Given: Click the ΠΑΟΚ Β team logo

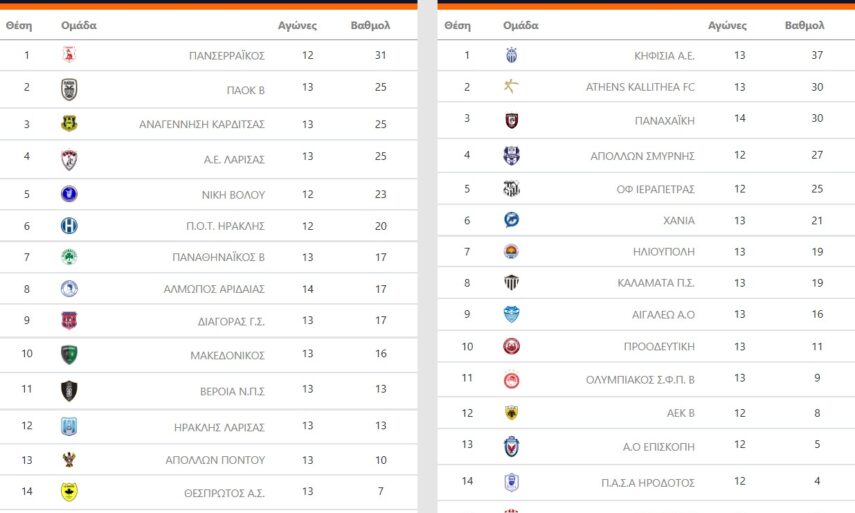Looking at the screenshot, I should pyautogui.click(x=69, y=89).
